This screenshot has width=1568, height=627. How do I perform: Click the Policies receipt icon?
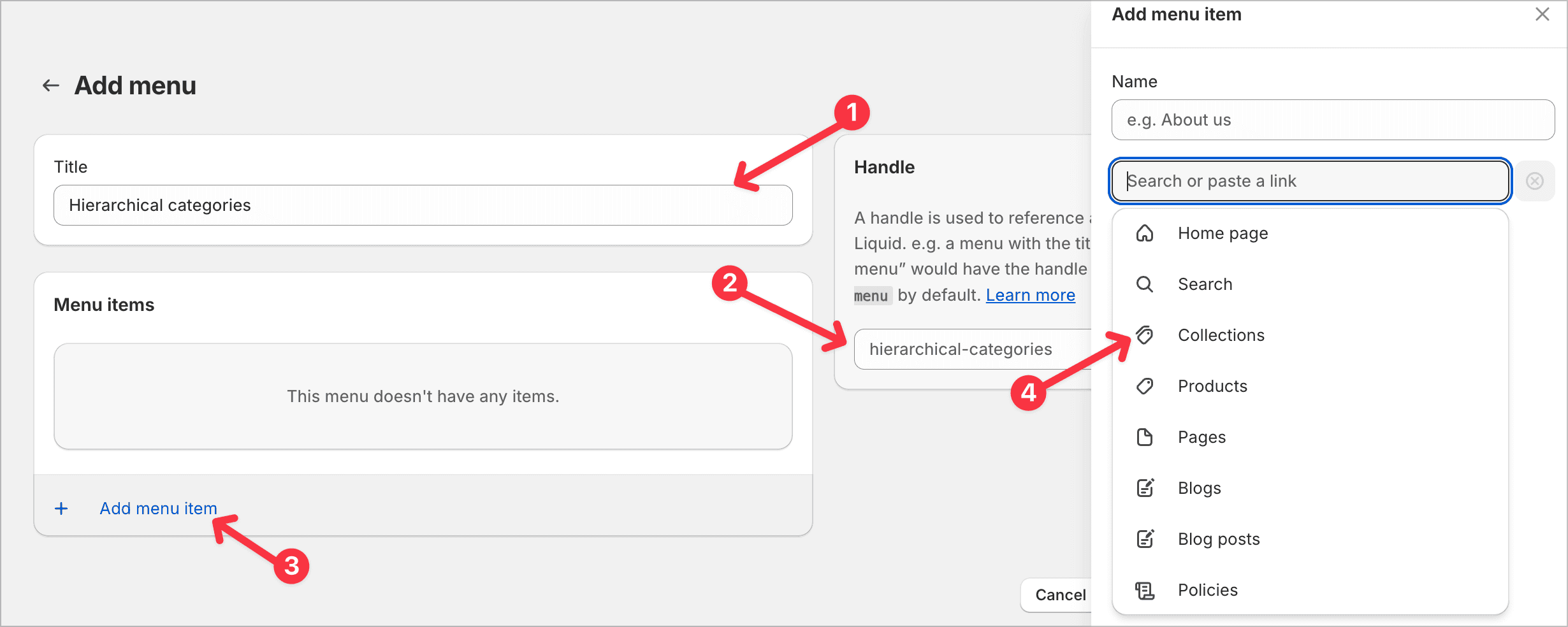coord(1145,589)
